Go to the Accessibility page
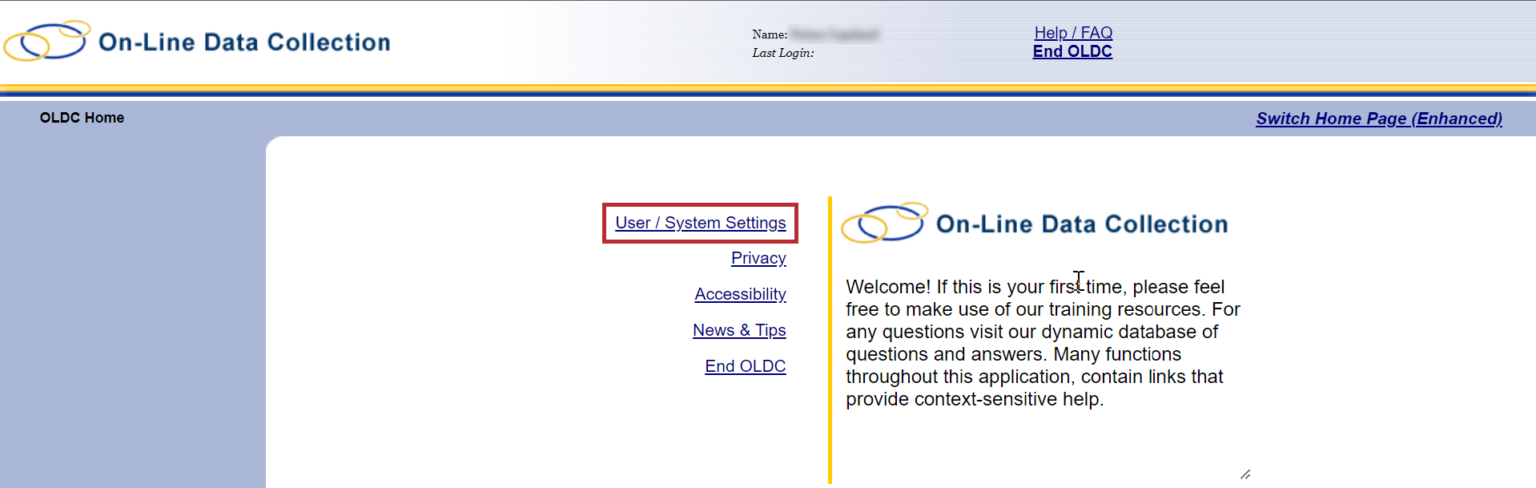This screenshot has height=488, width=1536. pos(740,294)
